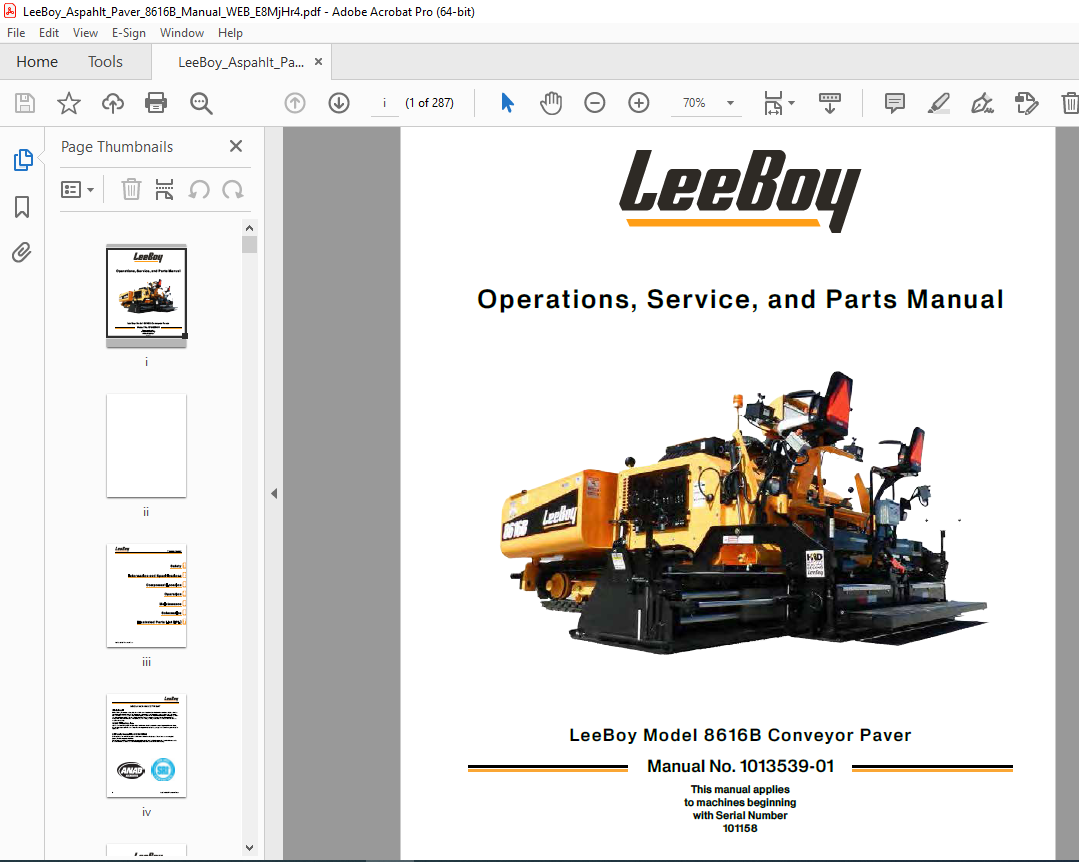Image resolution: width=1079 pixels, height=862 pixels.
Task: Click the '(1 of 287)' page count
Action: coord(429,103)
